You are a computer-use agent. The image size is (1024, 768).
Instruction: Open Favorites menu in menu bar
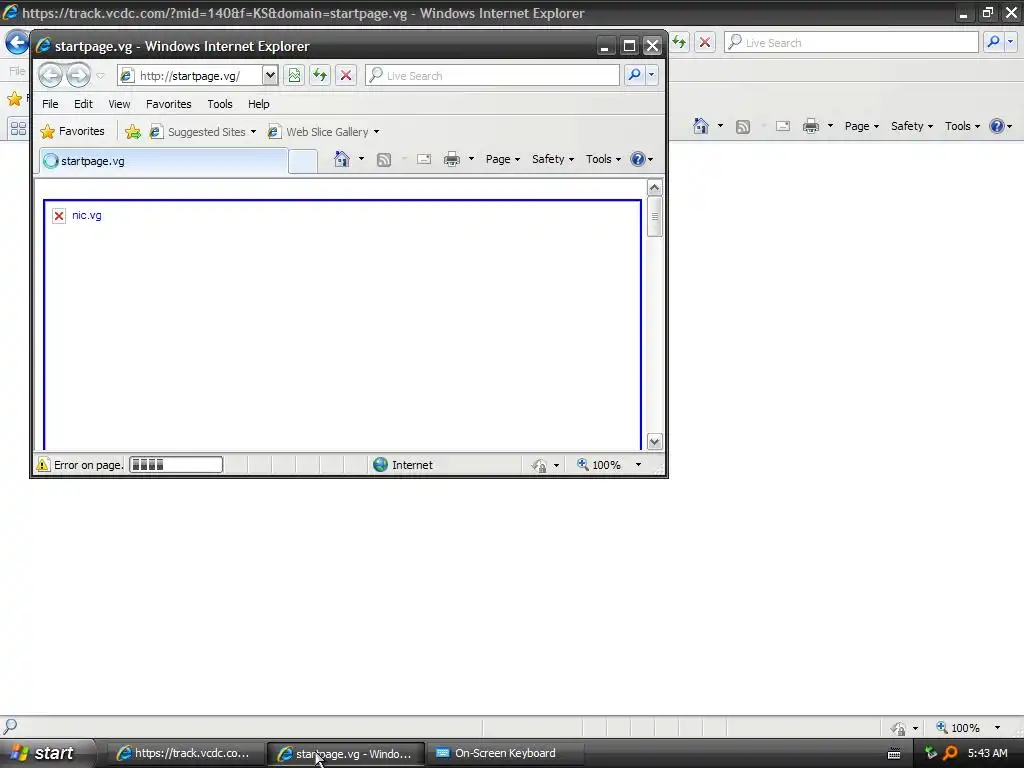point(168,104)
